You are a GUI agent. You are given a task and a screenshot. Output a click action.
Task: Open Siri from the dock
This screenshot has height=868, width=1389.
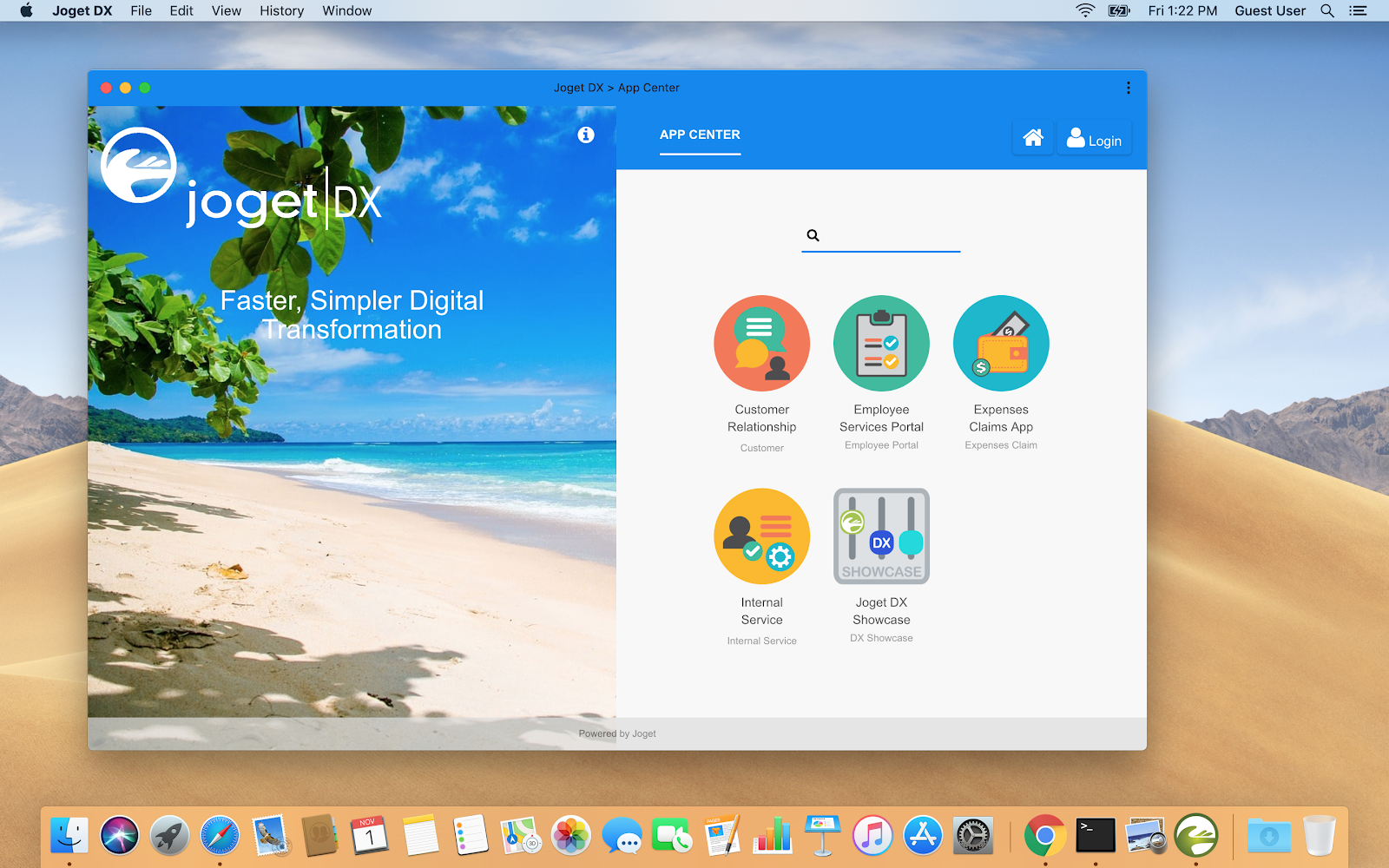pos(119,836)
